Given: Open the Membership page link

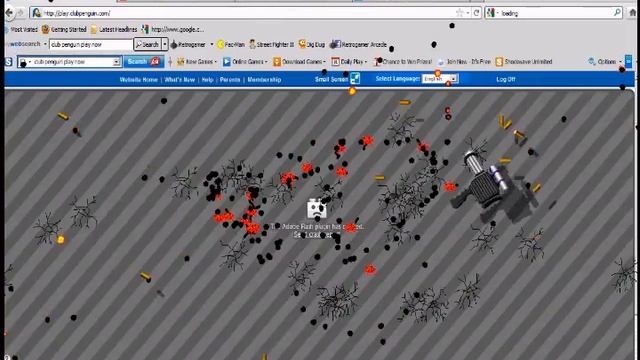Looking at the screenshot, I should [x=264, y=80].
